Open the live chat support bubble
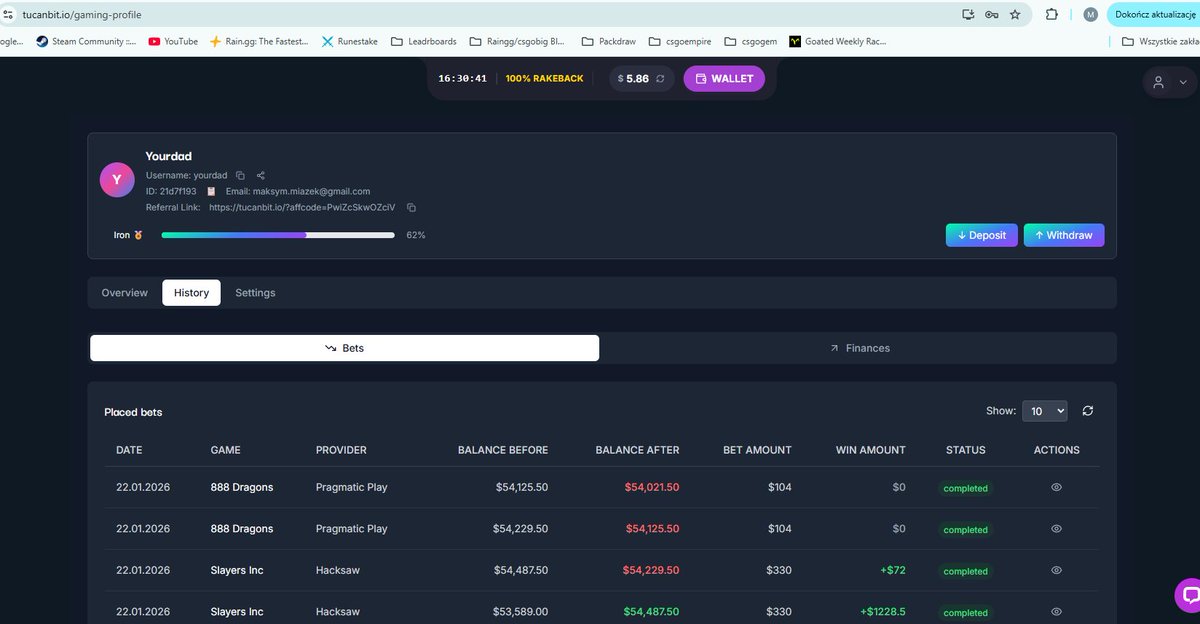Viewport: 1200px width, 624px height. [1188, 595]
